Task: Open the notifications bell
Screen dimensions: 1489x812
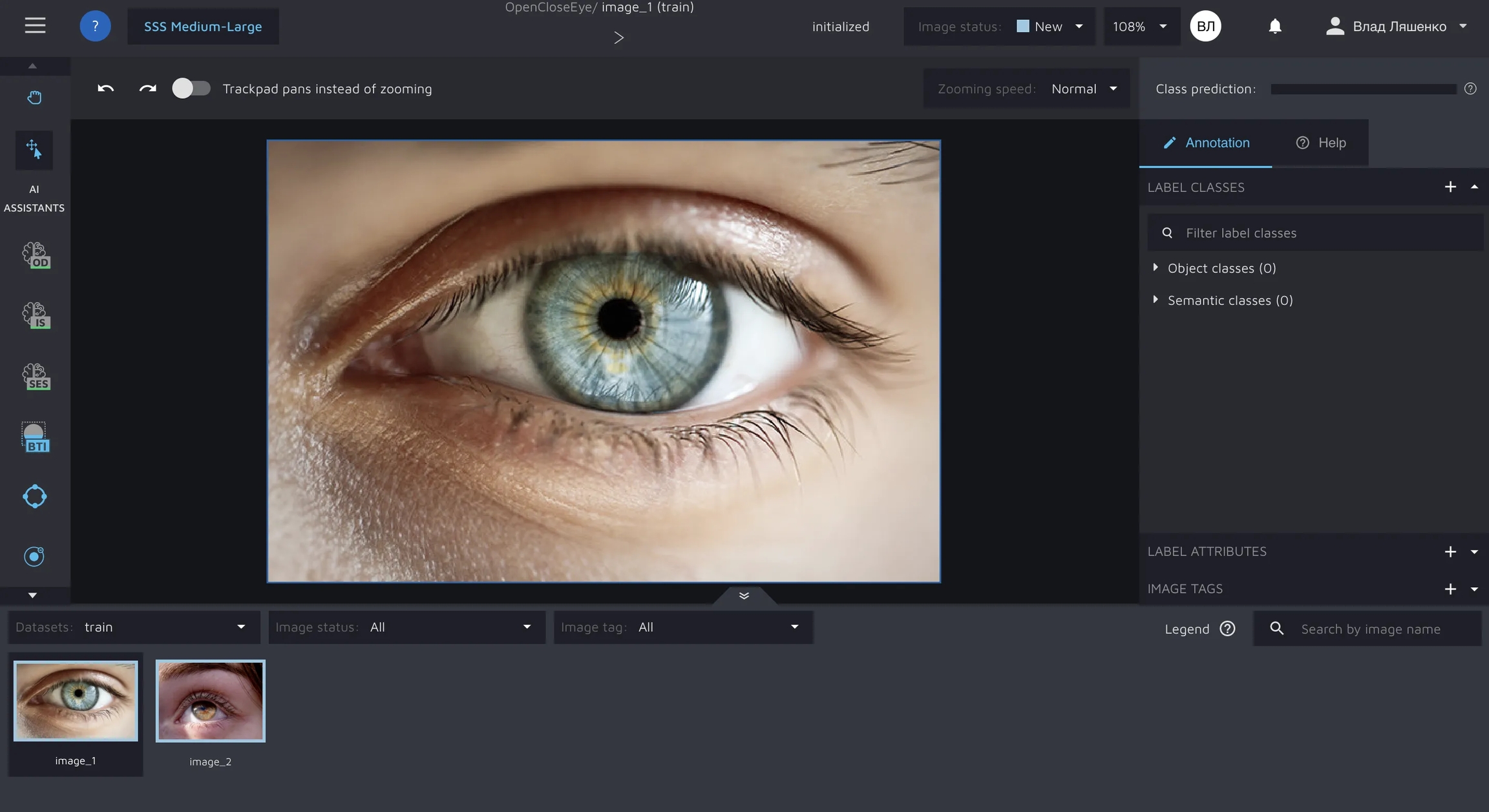Action: click(1274, 26)
